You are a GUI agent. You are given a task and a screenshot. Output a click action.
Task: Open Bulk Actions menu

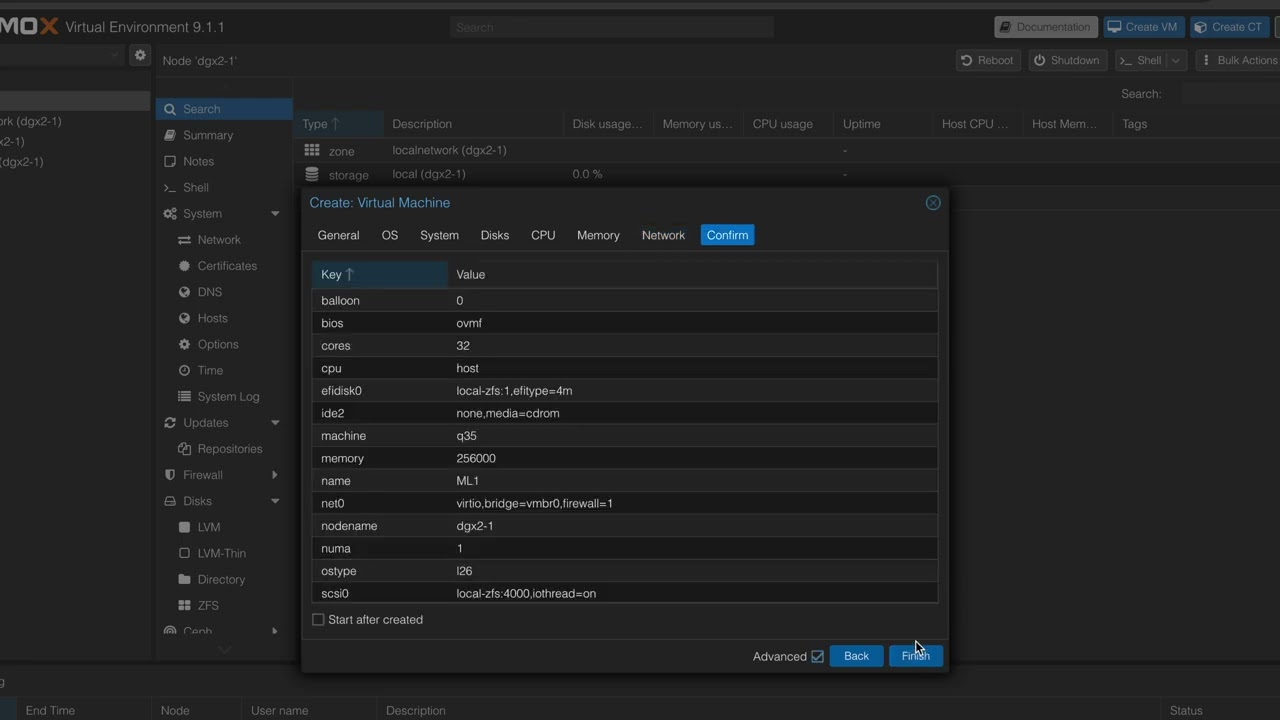pos(1238,60)
